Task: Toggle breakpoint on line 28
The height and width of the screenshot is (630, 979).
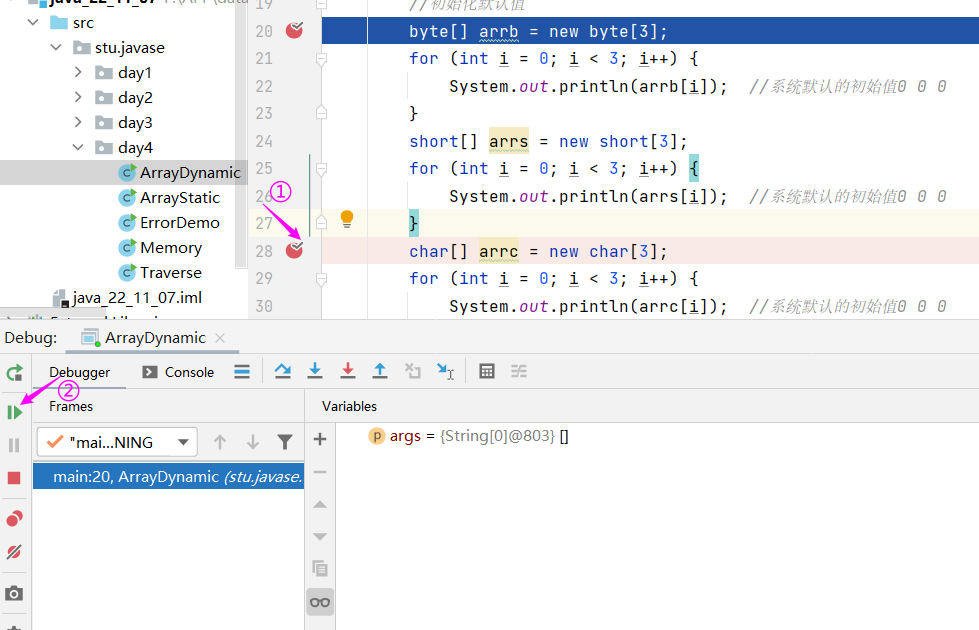Action: click(x=294, y=250)
